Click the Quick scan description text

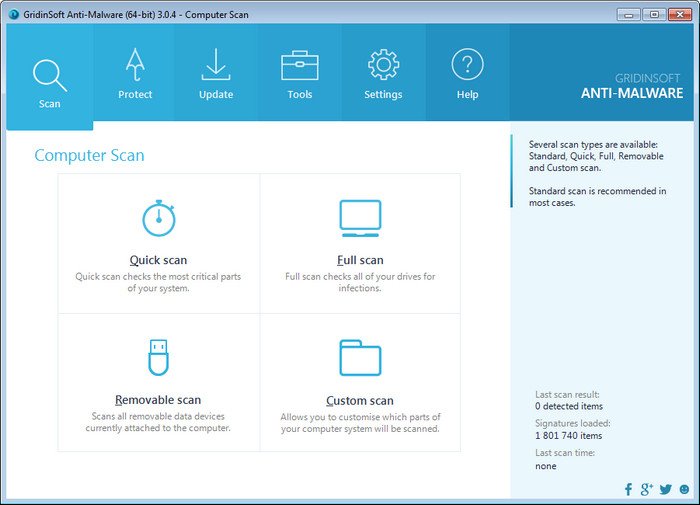[158, 282]
